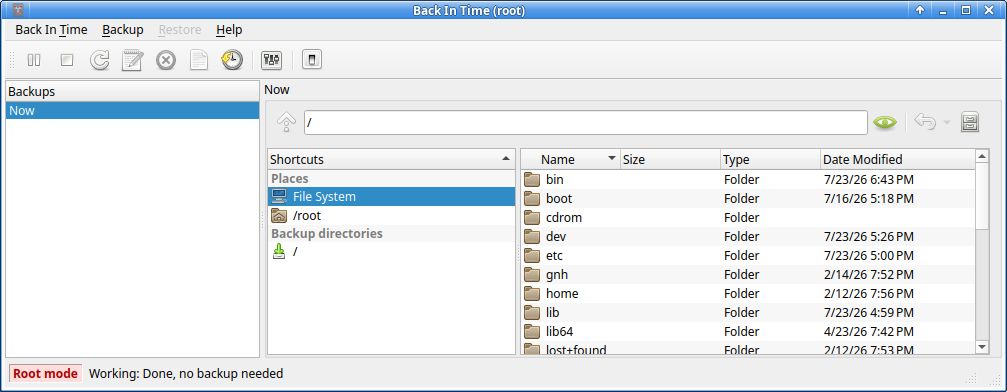Sort by the Date Modified column header
1007x392 pixels.
tap(897, 159)
